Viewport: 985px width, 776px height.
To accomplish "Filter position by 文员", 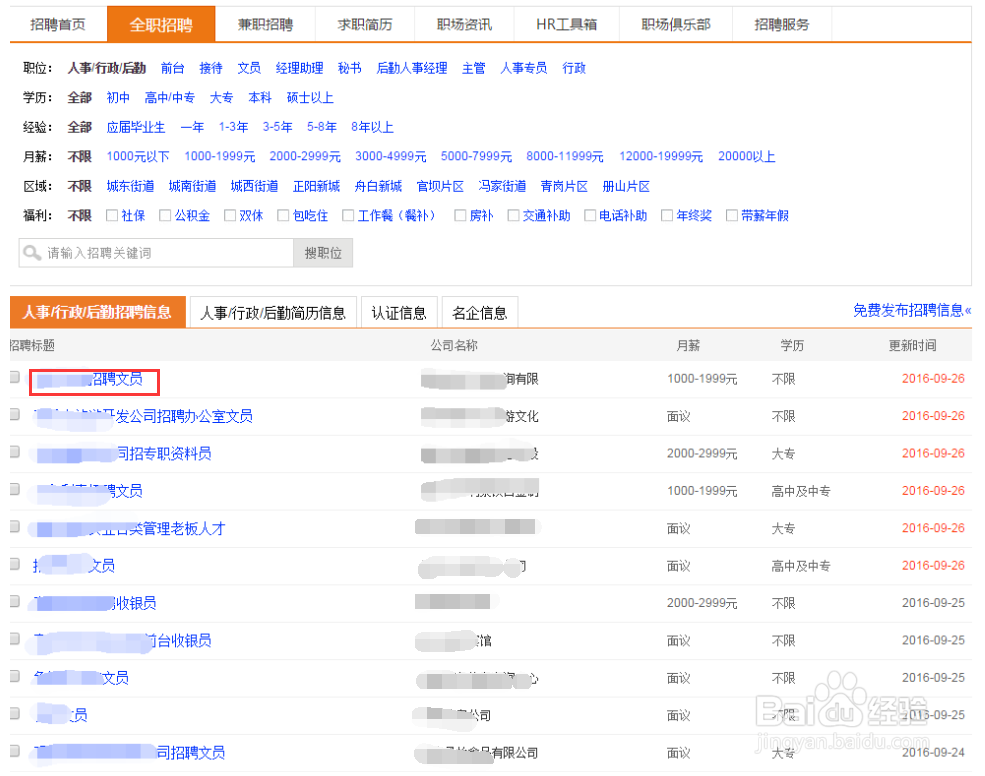I will (249, 68).
